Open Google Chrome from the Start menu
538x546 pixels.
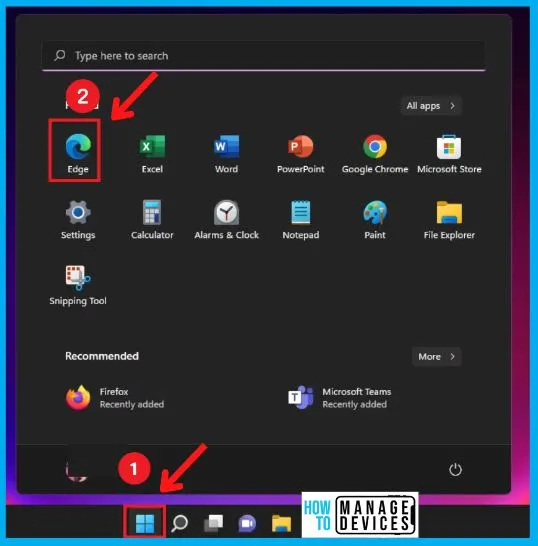(x=375, y=154)
